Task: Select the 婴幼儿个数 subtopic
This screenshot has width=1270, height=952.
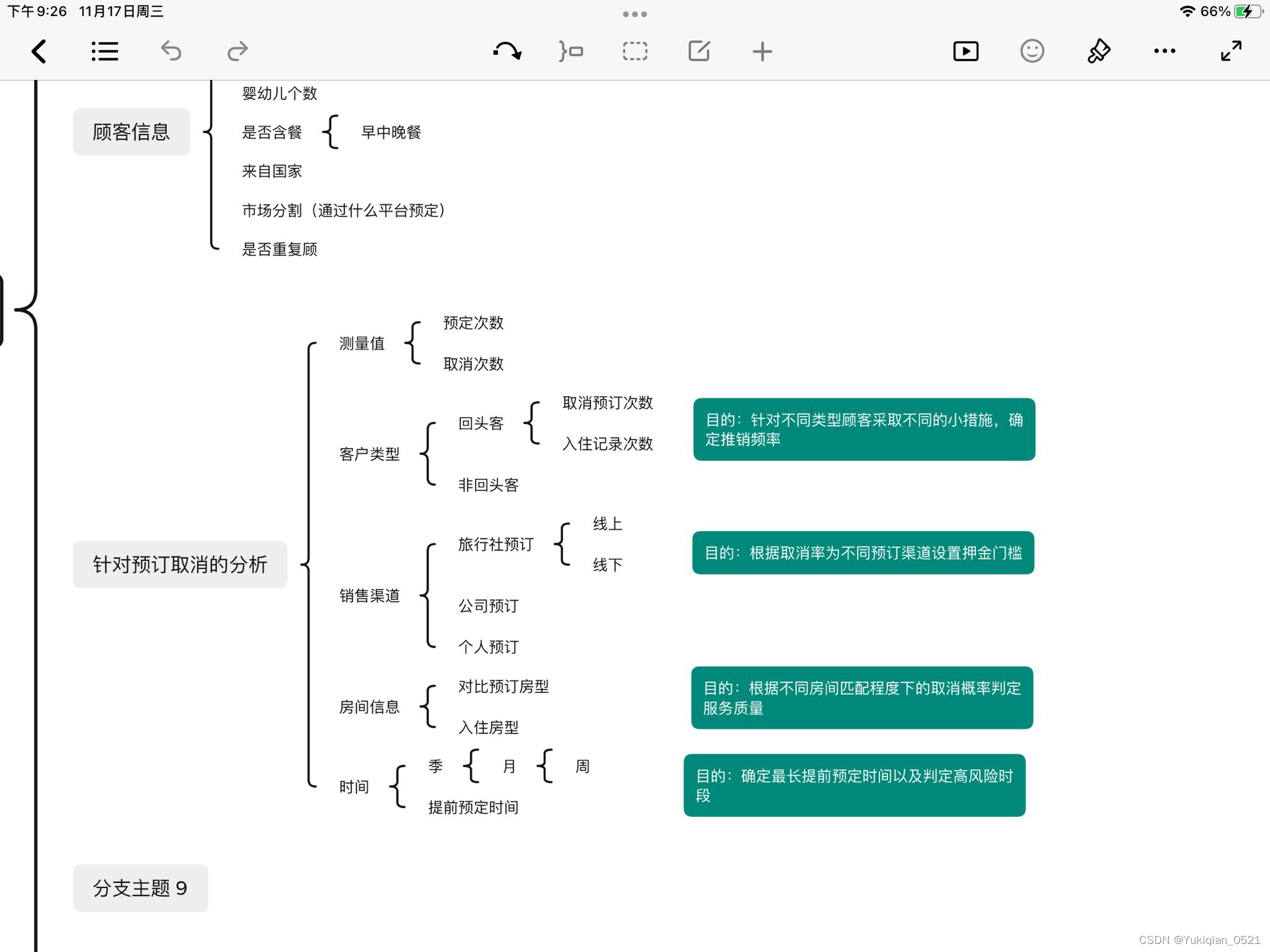Action: (280, 94)
